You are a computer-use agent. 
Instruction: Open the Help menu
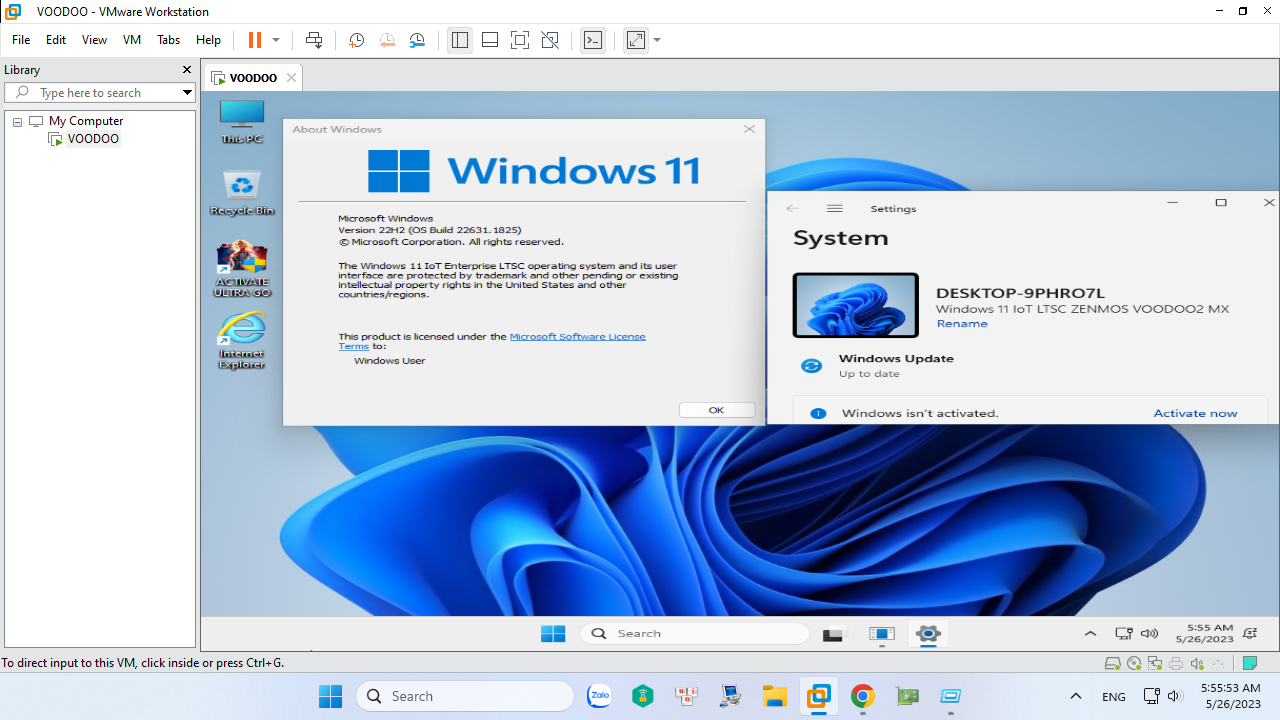pos(208,40)
